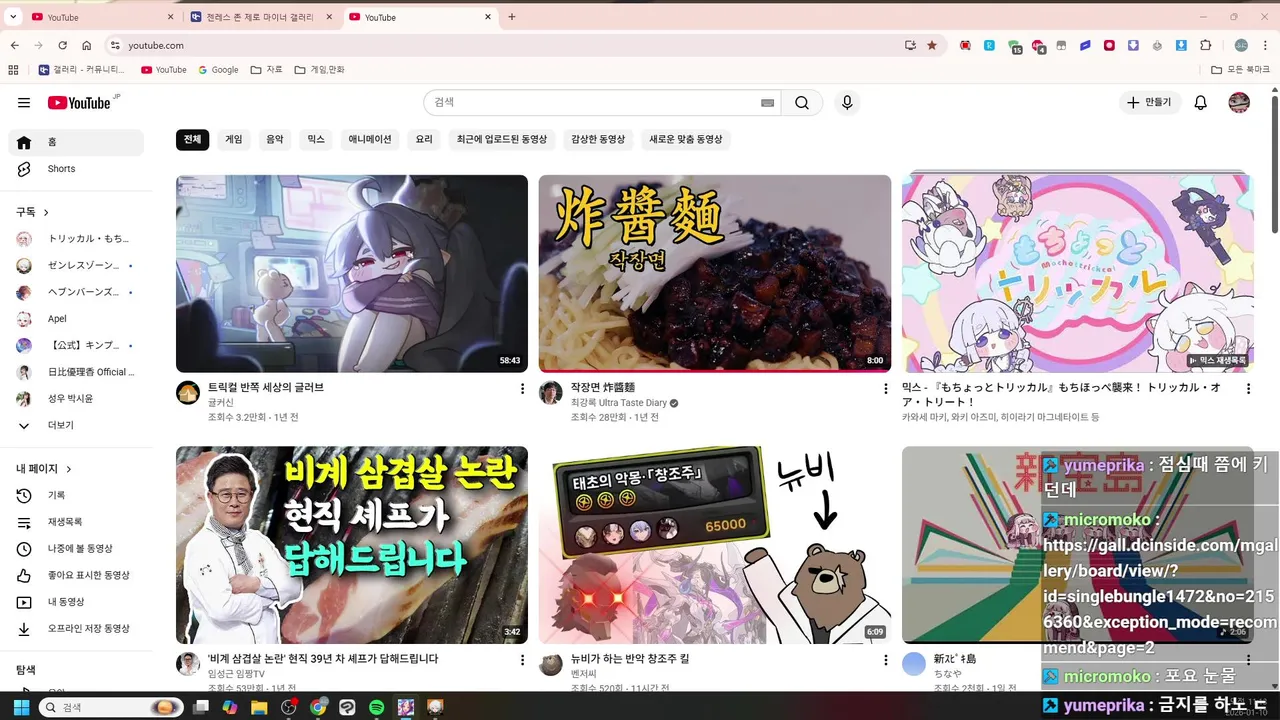This screenshot has height=720, width=1280.
Task: Open 기록 history page
Action: point(76,495)
